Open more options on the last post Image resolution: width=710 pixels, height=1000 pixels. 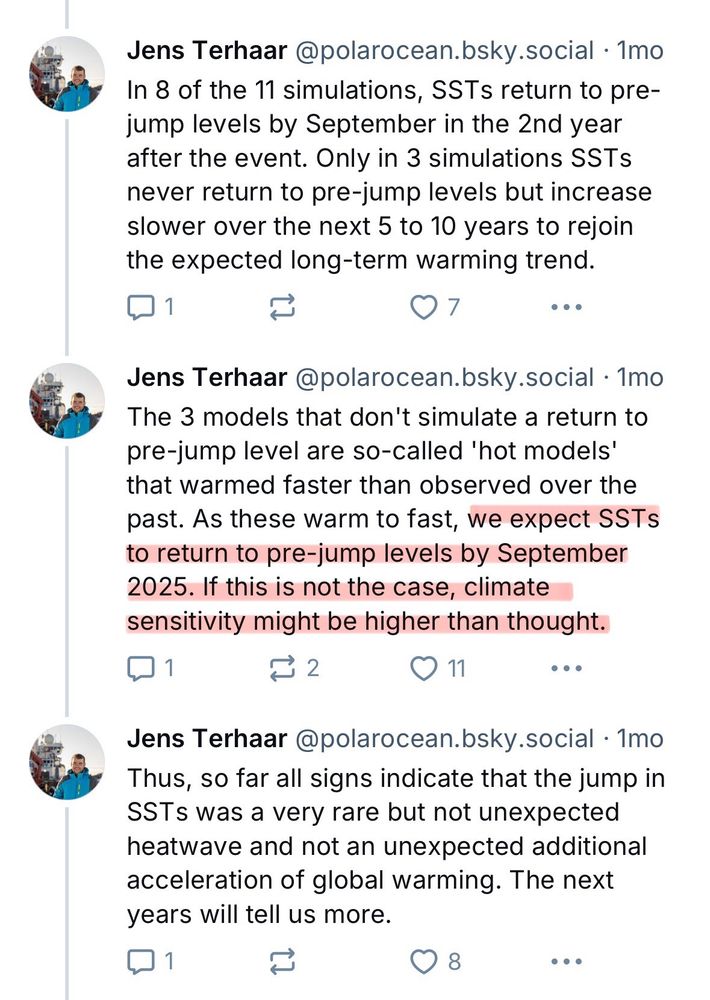click(566, 961)
